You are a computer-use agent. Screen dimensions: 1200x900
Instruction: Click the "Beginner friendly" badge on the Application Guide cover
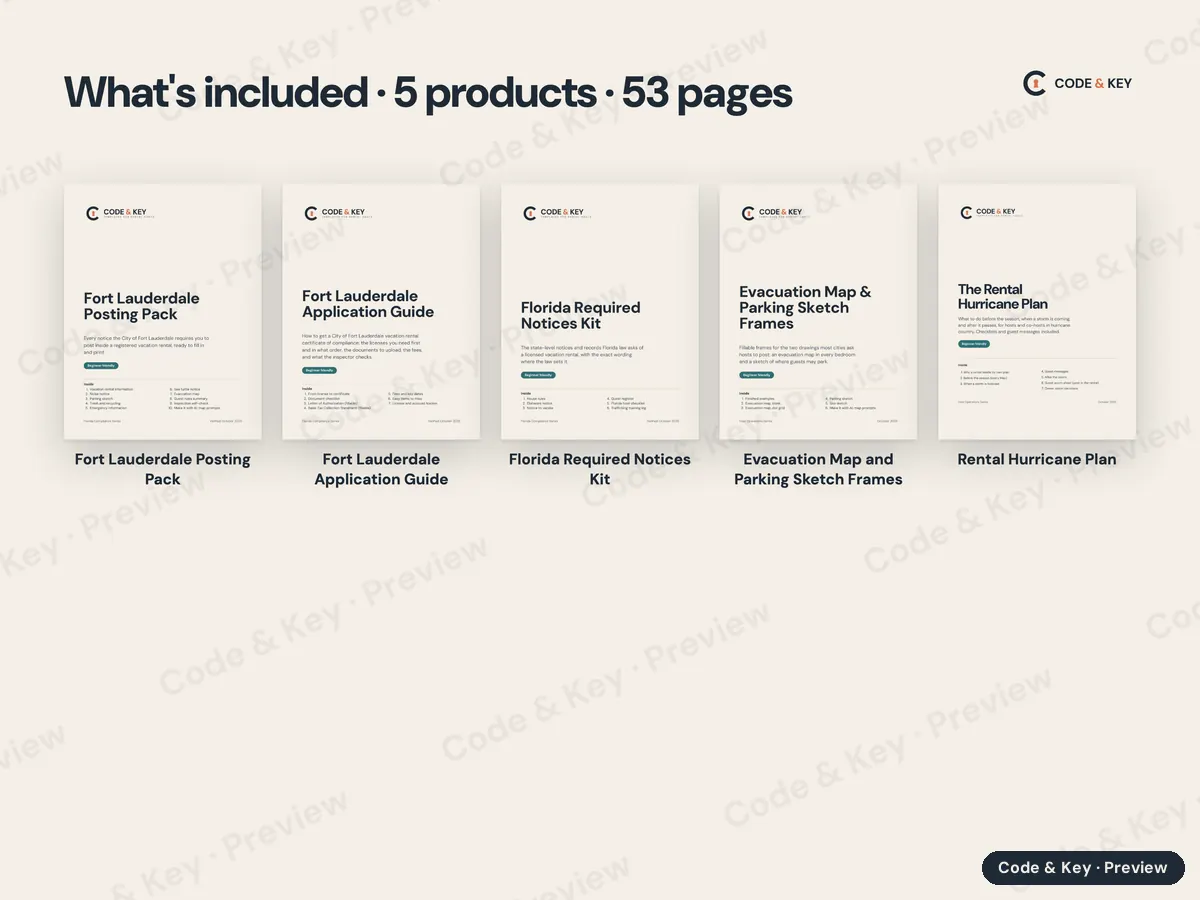click(x=320, y=370)
